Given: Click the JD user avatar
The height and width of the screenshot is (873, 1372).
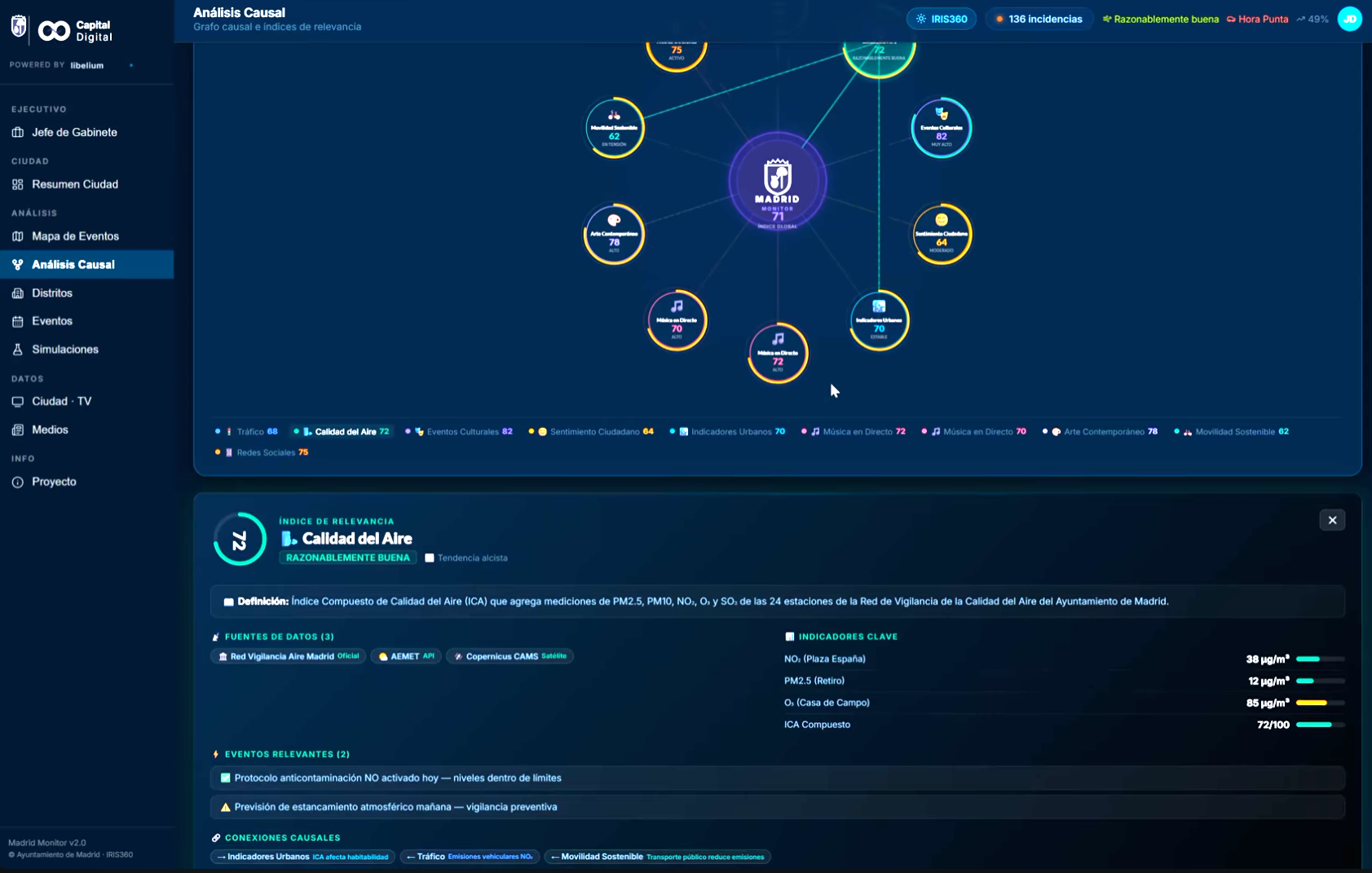Looking at the screenshot, I should pyautogui.click(x=1349, y=19).
